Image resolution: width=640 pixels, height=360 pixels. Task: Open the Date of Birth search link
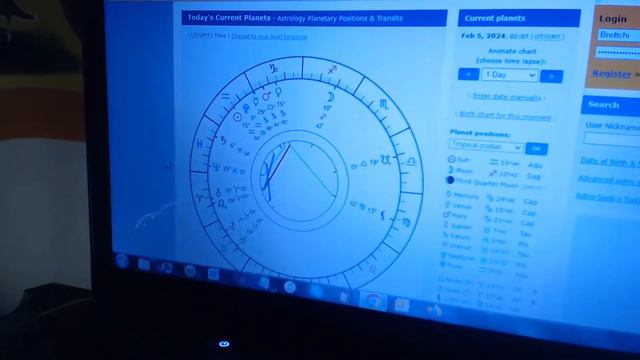[610, 162]
